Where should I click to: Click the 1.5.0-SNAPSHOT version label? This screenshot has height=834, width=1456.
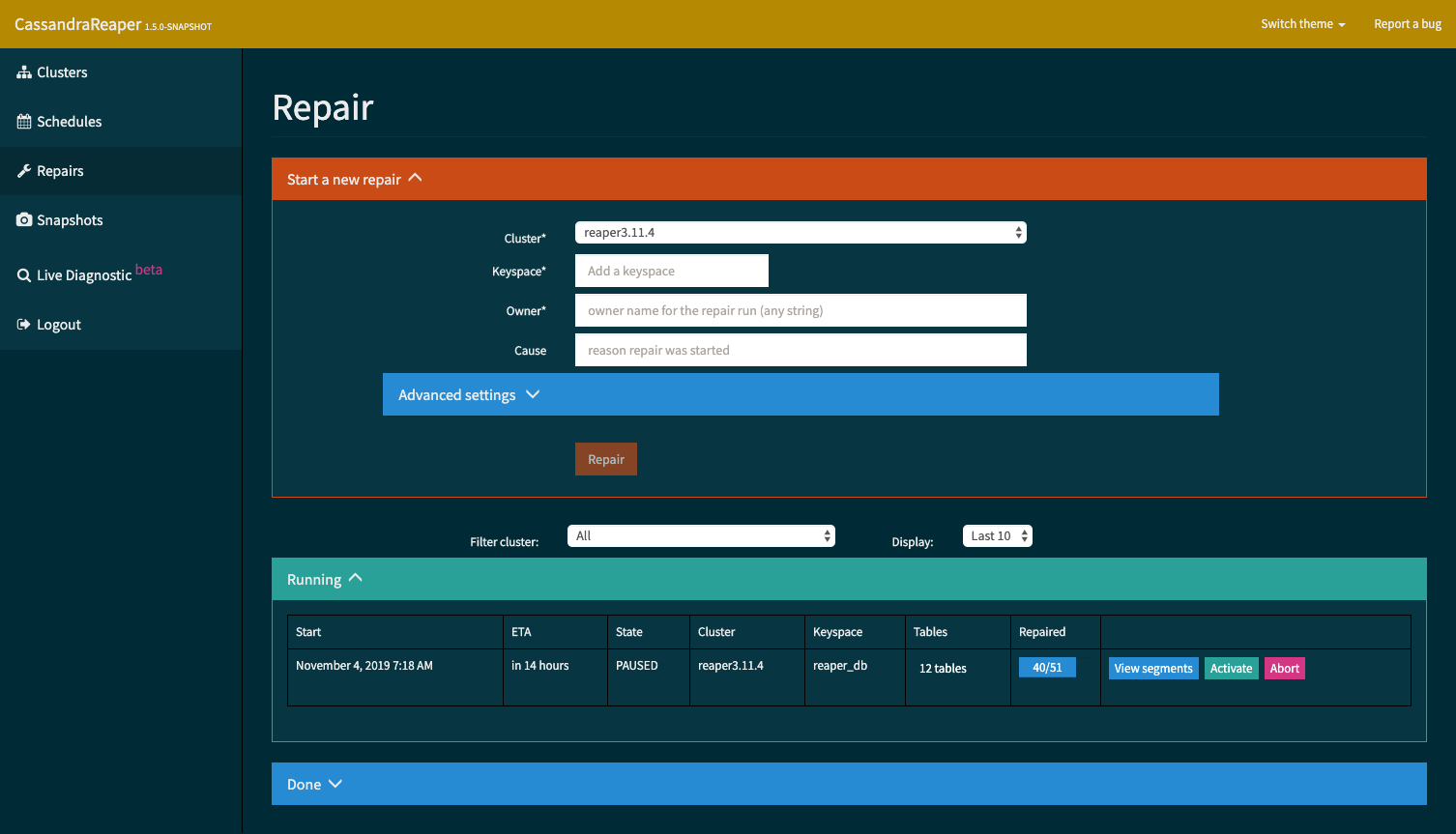coord(179,27)
